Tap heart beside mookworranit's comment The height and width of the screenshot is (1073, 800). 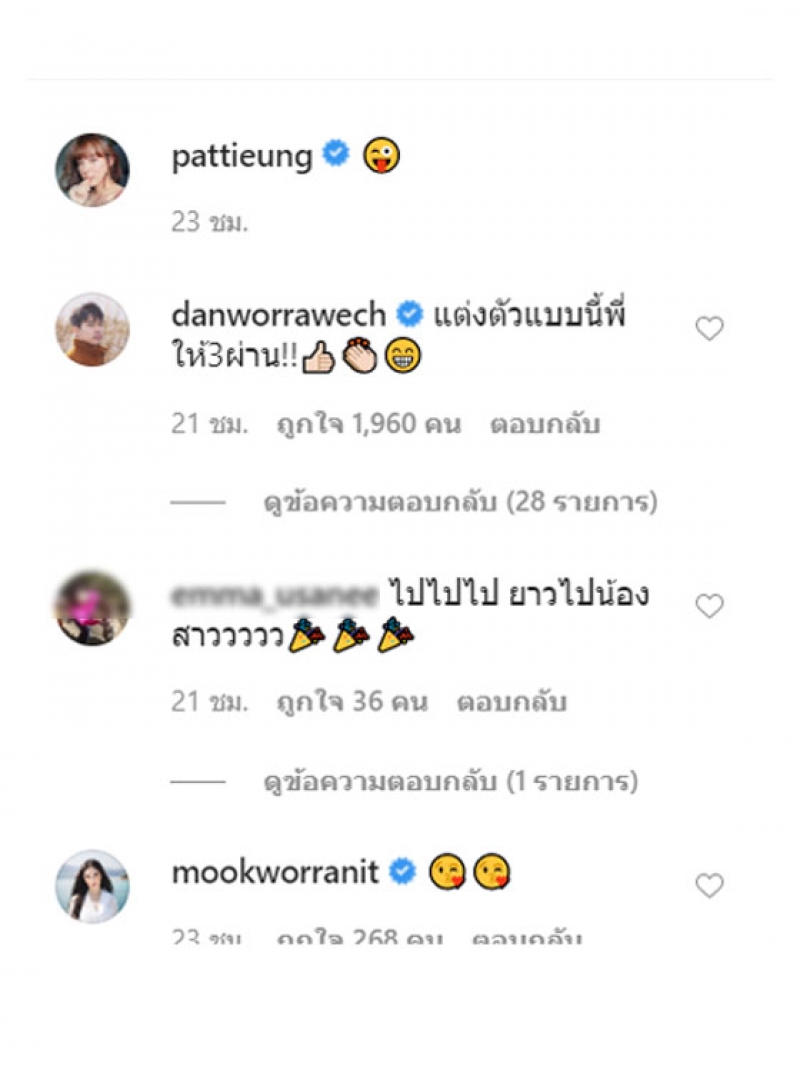click(x=709, y=885)
